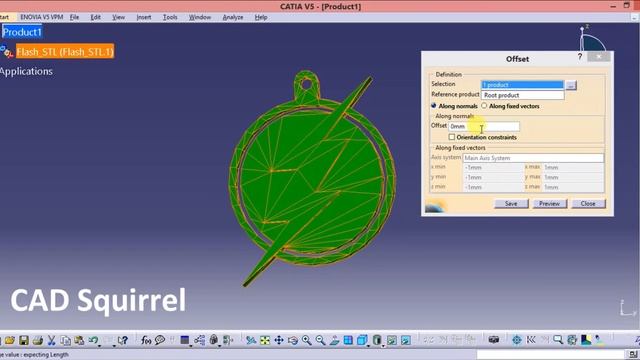Click the product icon beside Flash_STL
640x360 pixels.
(x=7, y=52)
